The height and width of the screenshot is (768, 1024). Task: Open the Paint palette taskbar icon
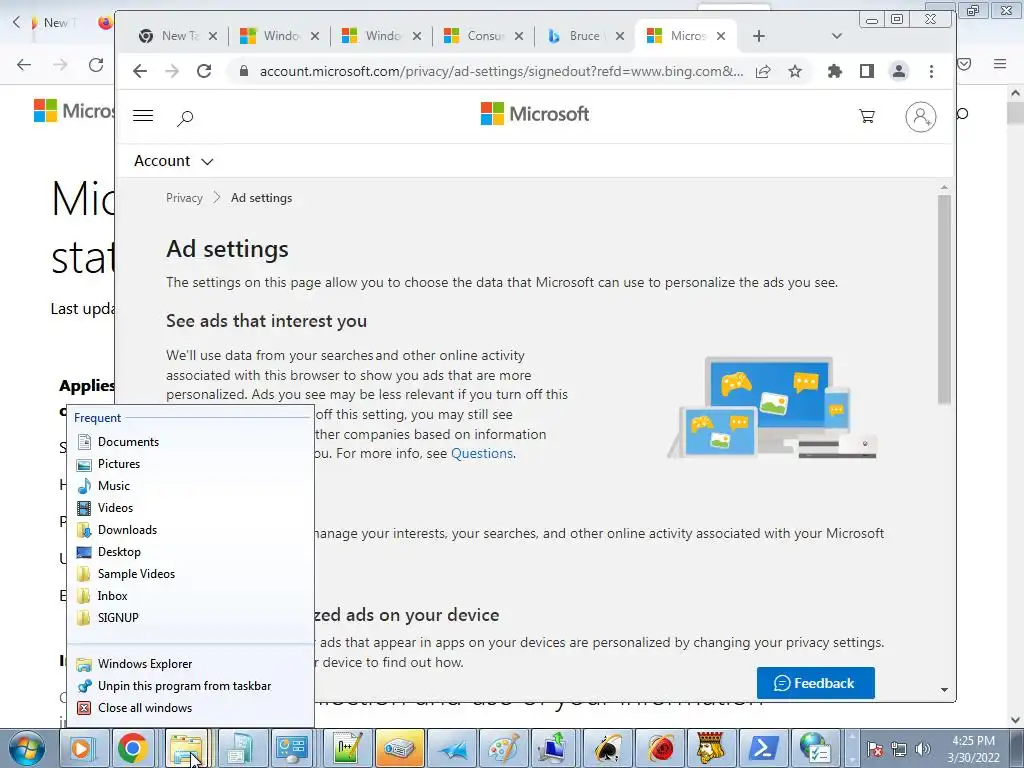click(x=504, y=748)
